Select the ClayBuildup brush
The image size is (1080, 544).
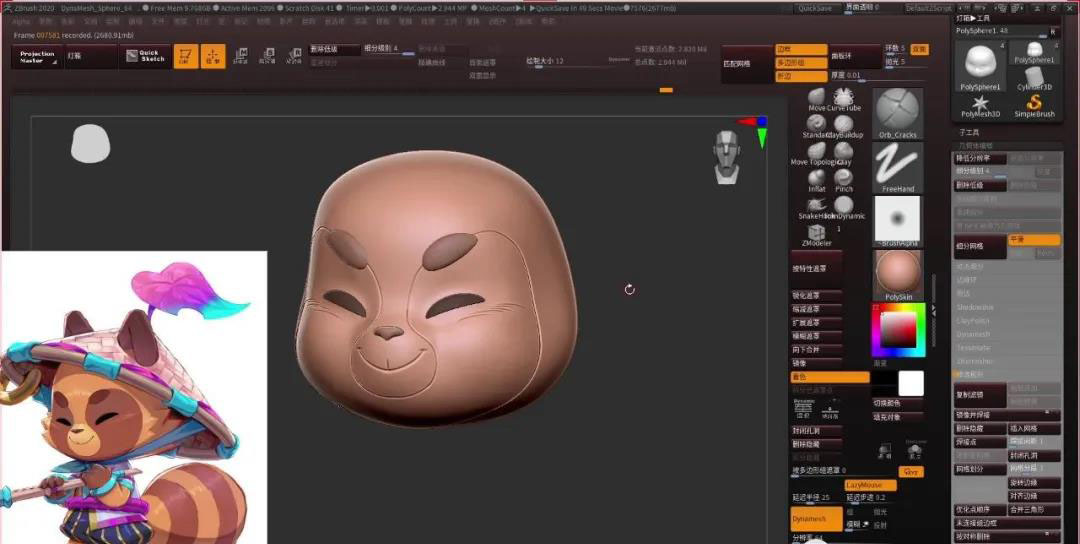click(x=843, y=124)
